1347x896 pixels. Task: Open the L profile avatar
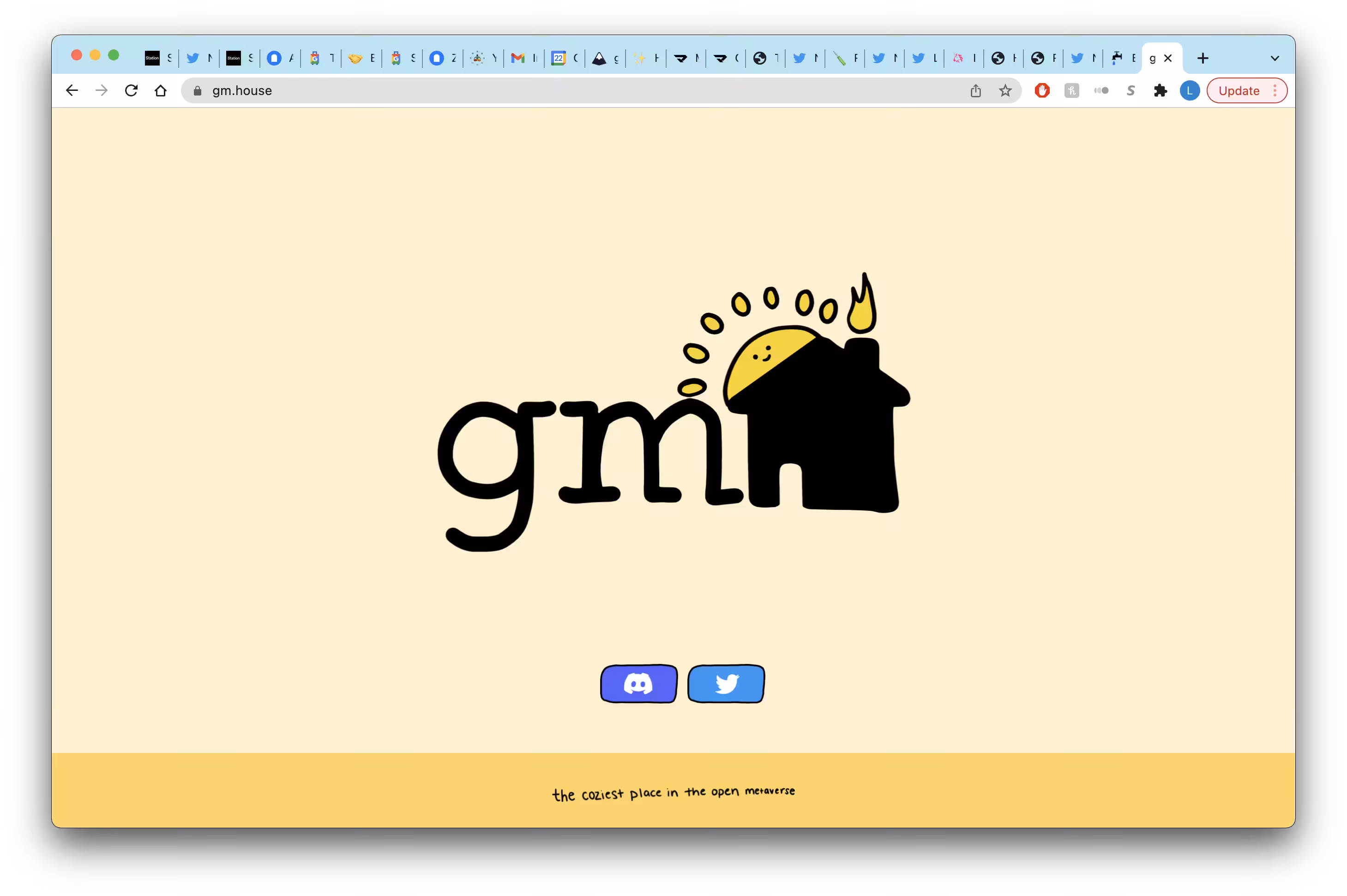(x=1190, y=90)
